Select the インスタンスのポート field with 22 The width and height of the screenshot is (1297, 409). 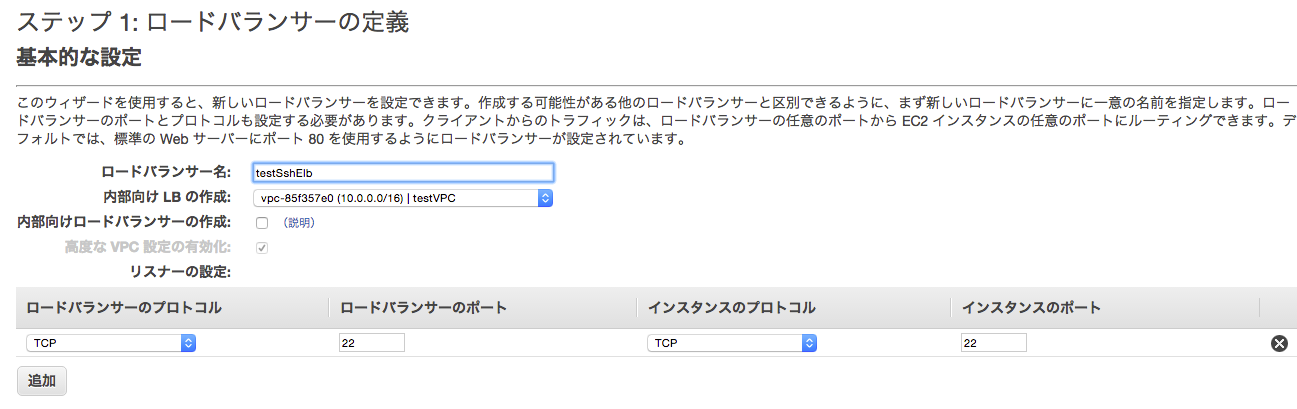(x=994, y=343)
